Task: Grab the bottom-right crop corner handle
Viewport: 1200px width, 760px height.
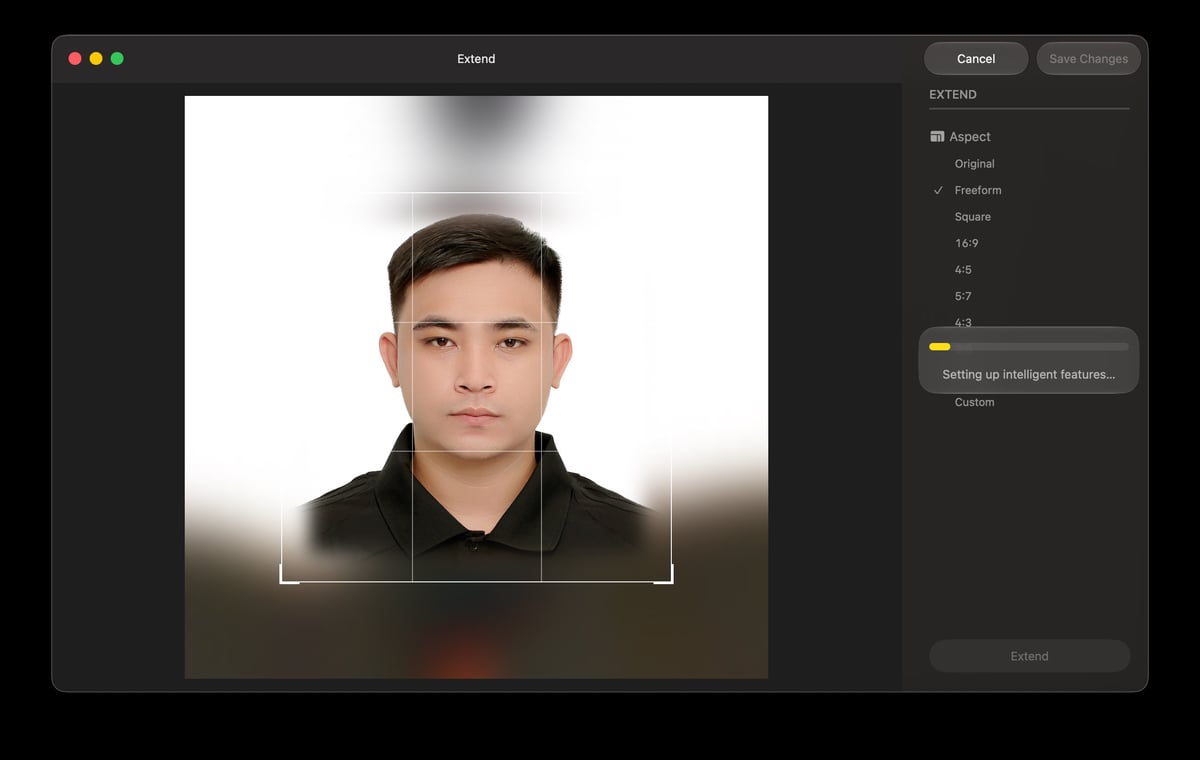Action: 664,574
